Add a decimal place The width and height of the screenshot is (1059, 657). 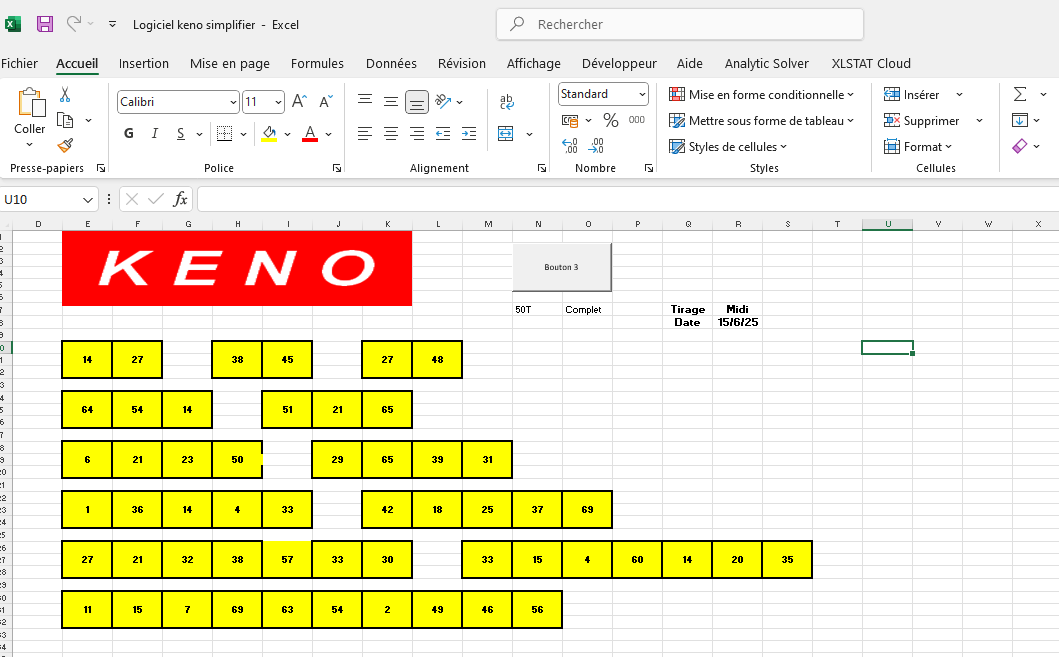coord(569,145)
